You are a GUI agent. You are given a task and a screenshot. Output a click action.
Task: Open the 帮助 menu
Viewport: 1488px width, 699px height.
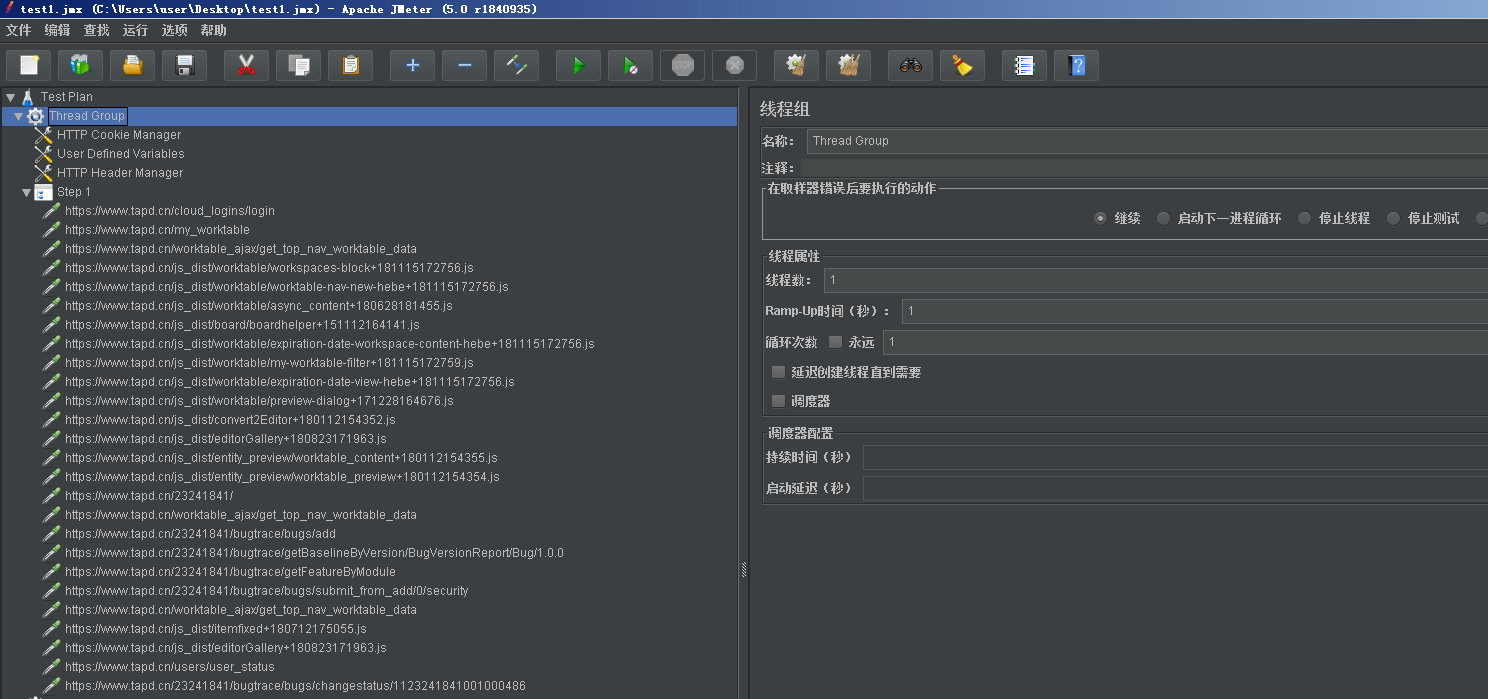213,30
